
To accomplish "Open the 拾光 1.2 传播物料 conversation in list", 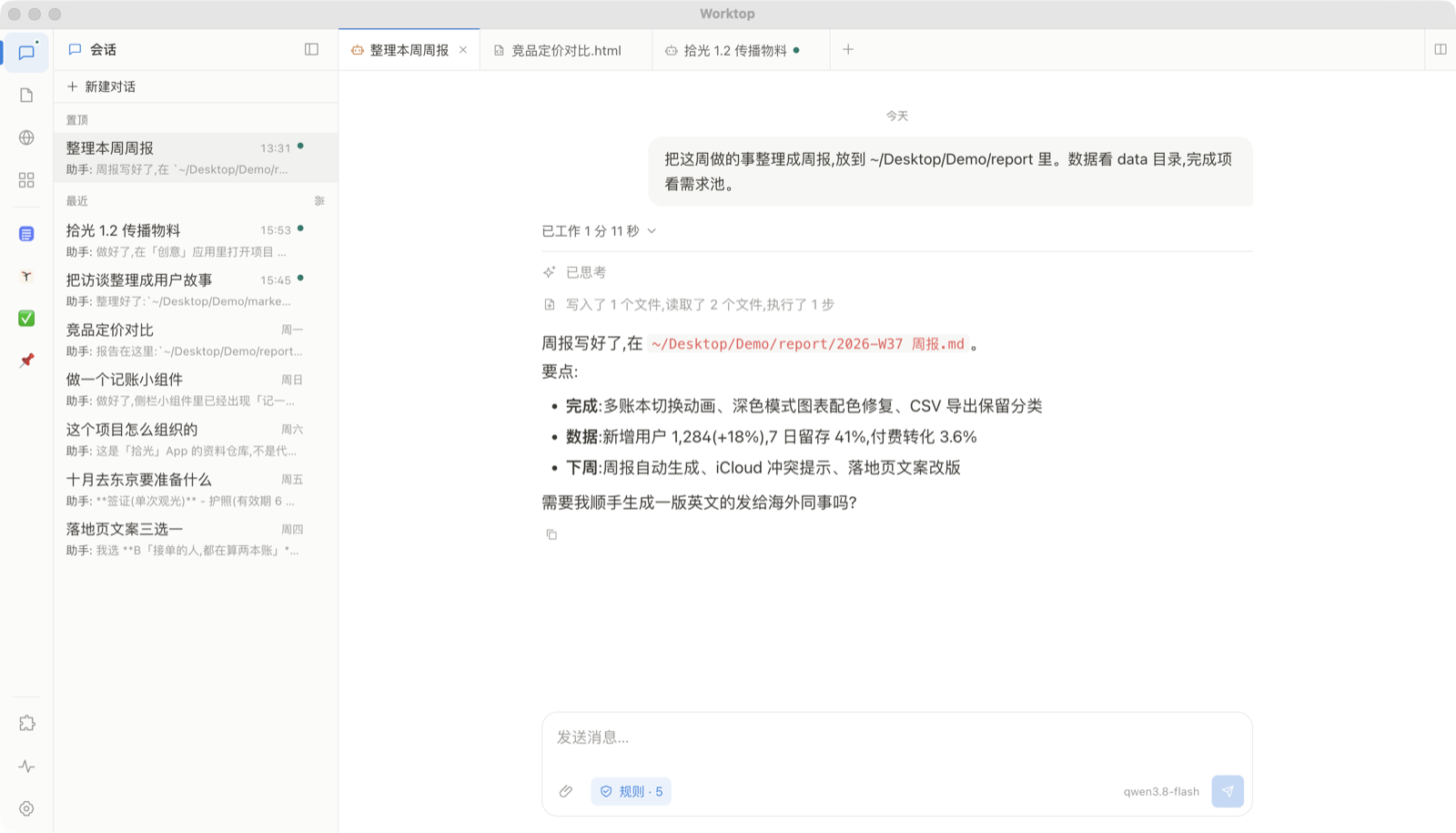I will click(x=196, y=240).
